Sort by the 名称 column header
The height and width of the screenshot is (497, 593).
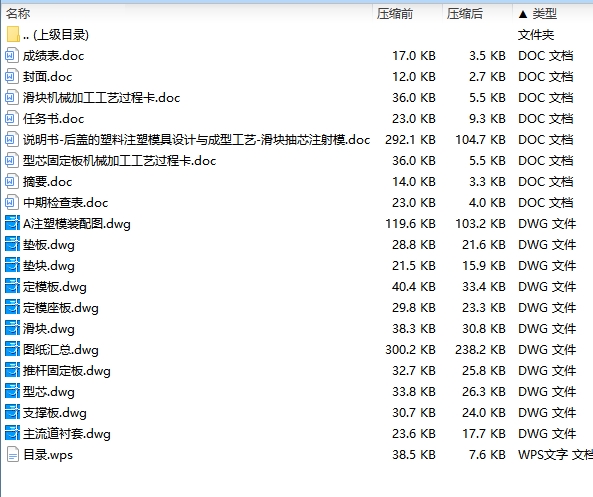pyautogui.click(x=17, y=14)
